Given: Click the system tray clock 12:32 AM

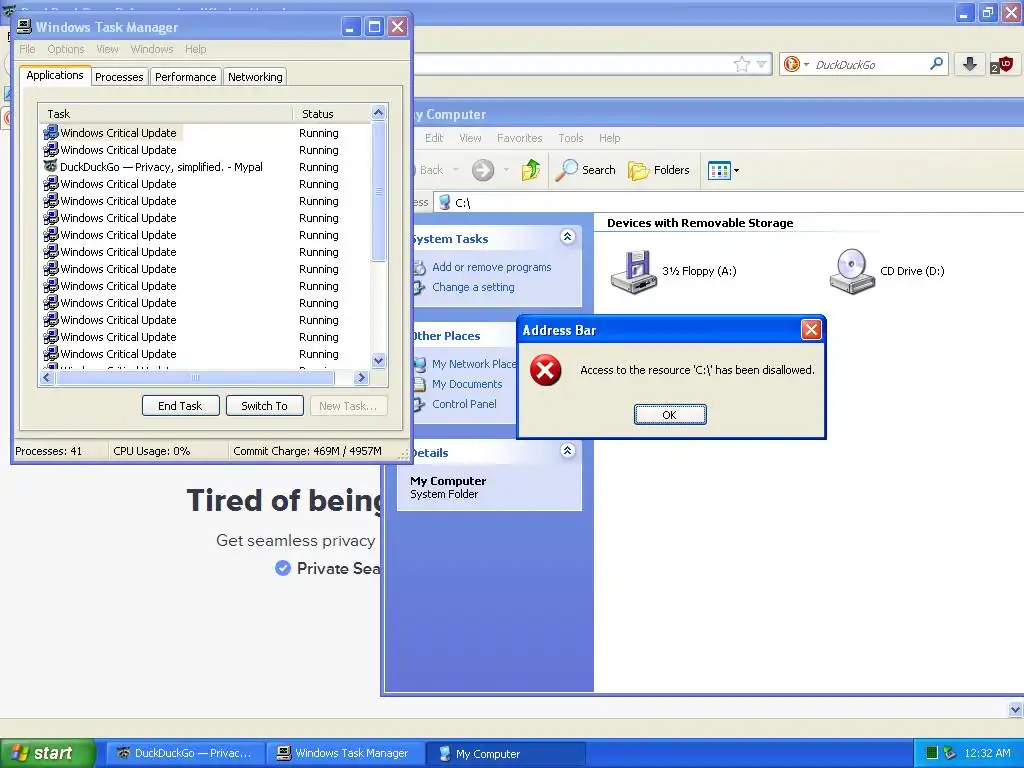Looking at the screenshot, I should pos(987,753).
